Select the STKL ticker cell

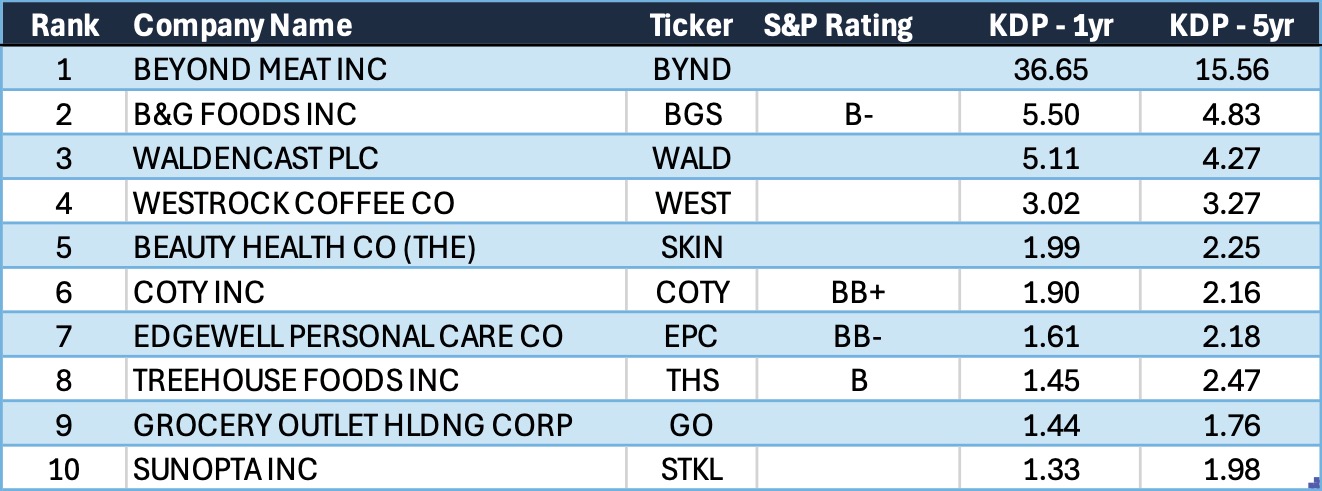pos(692,470)
